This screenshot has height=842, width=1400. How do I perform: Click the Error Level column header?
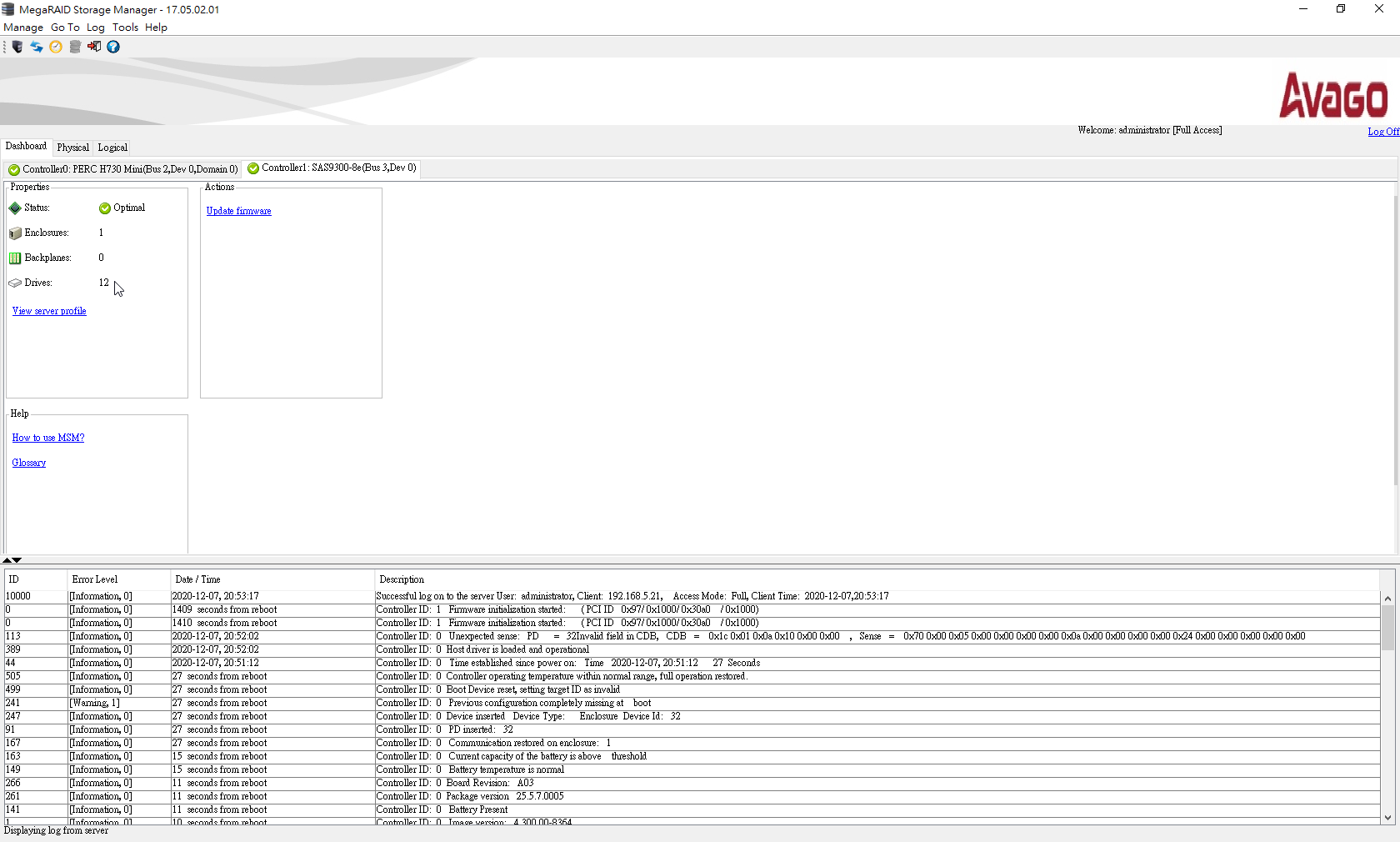click(x=95, y=579)
